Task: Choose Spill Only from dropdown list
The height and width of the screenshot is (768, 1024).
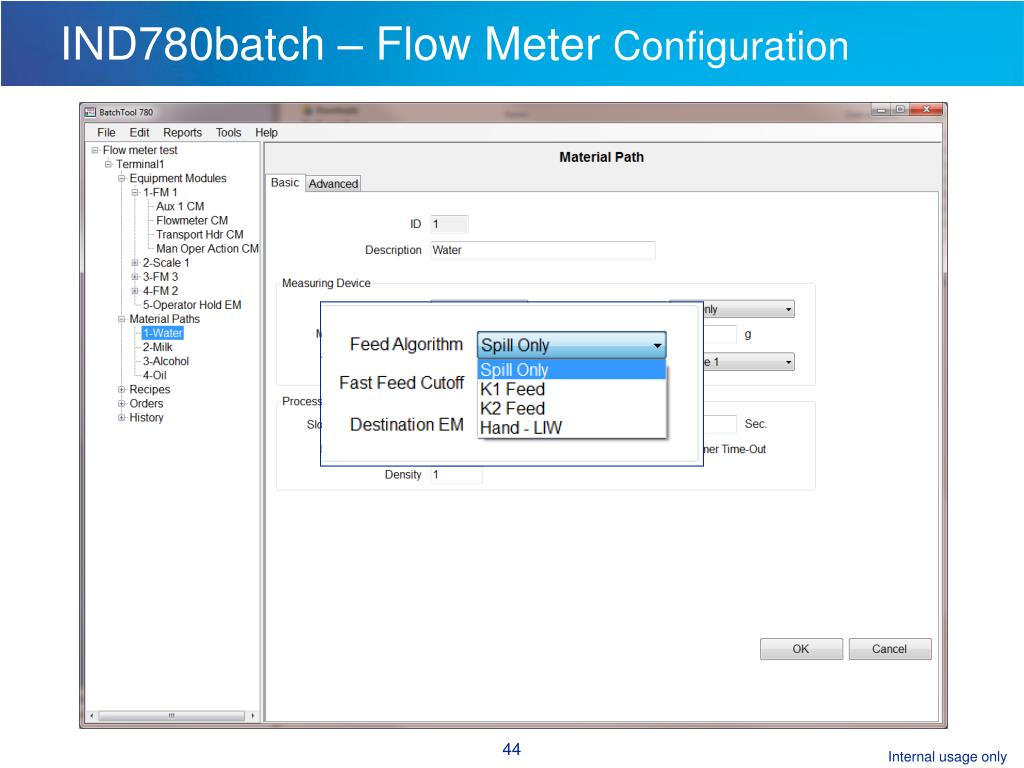Action: [x=571, y=370]
